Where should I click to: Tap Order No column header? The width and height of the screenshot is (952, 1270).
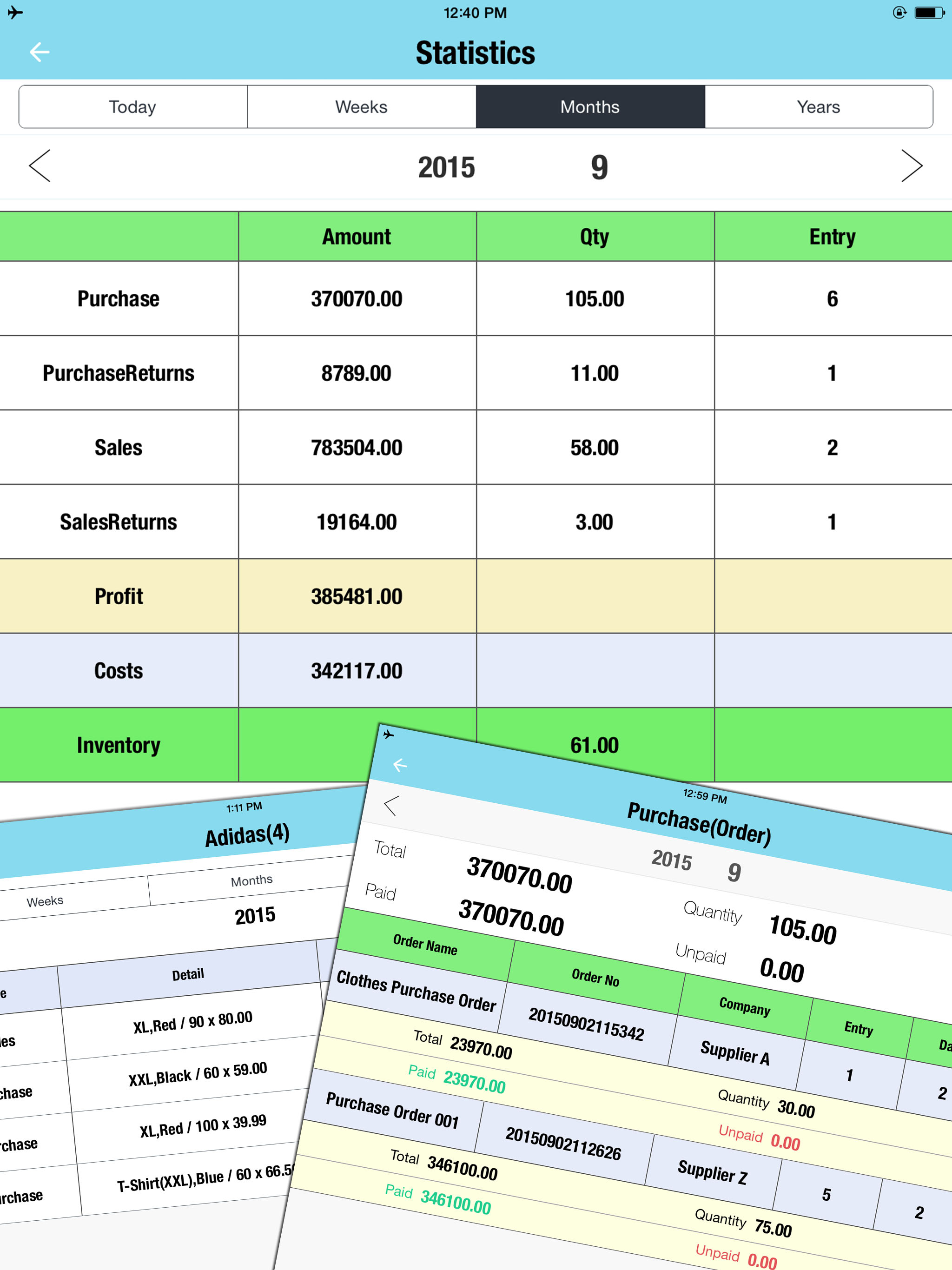click(595, 977)
